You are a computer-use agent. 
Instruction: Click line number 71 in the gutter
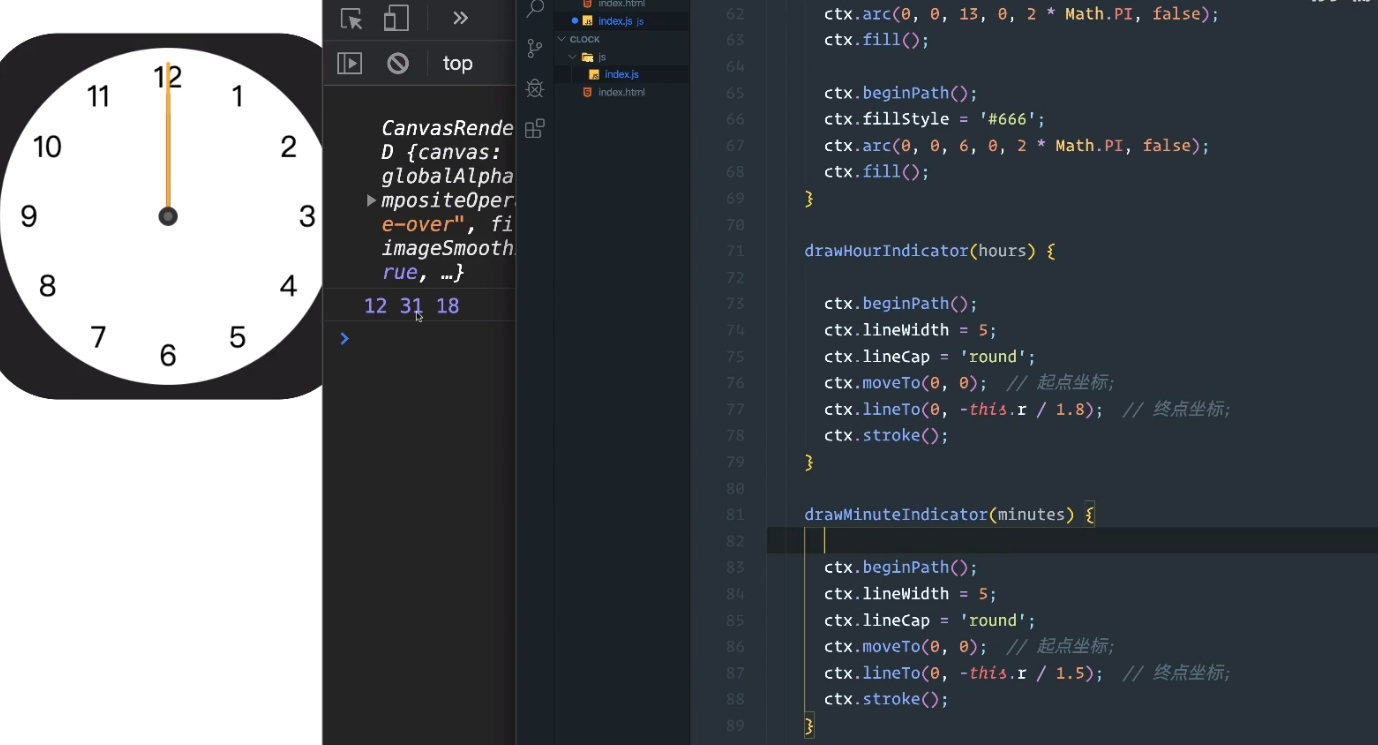click(x=735, y=251)
